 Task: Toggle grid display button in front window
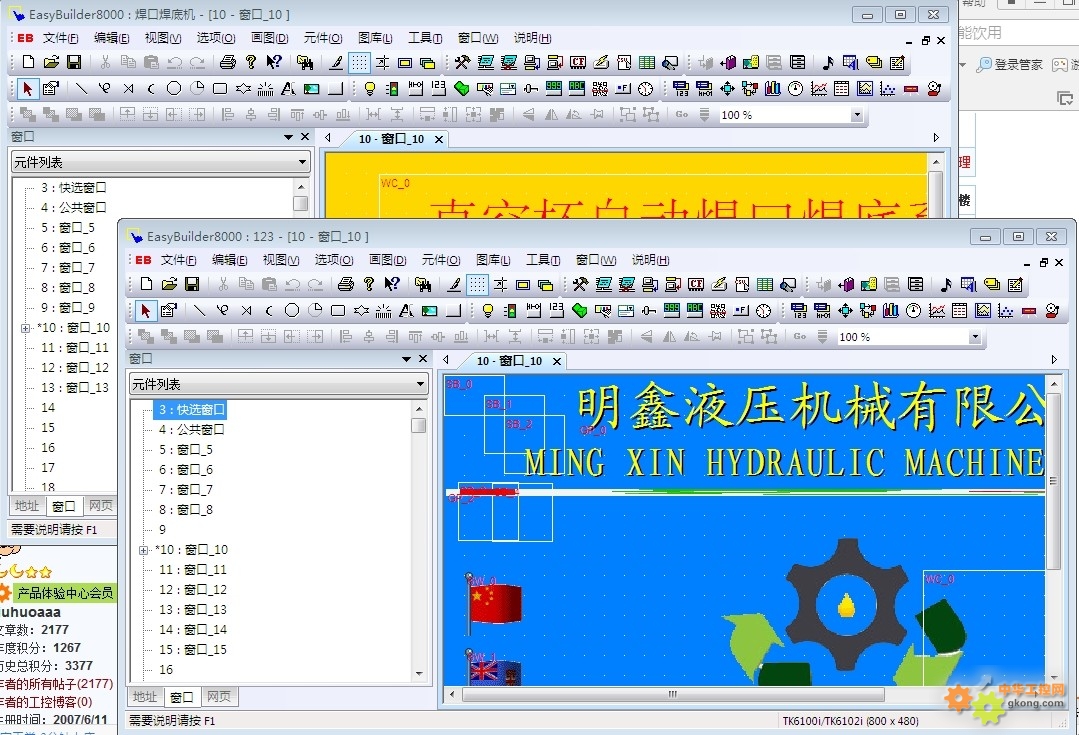pyautogui.click(x=477, y=284)
